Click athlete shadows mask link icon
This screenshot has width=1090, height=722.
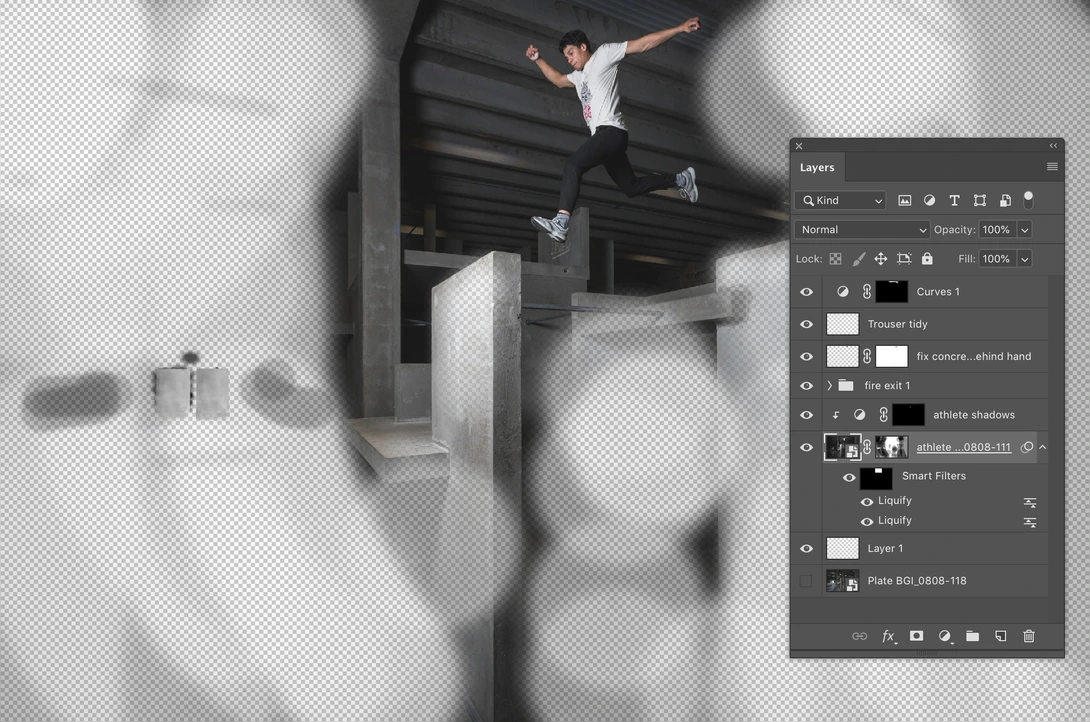pos(884,415)
